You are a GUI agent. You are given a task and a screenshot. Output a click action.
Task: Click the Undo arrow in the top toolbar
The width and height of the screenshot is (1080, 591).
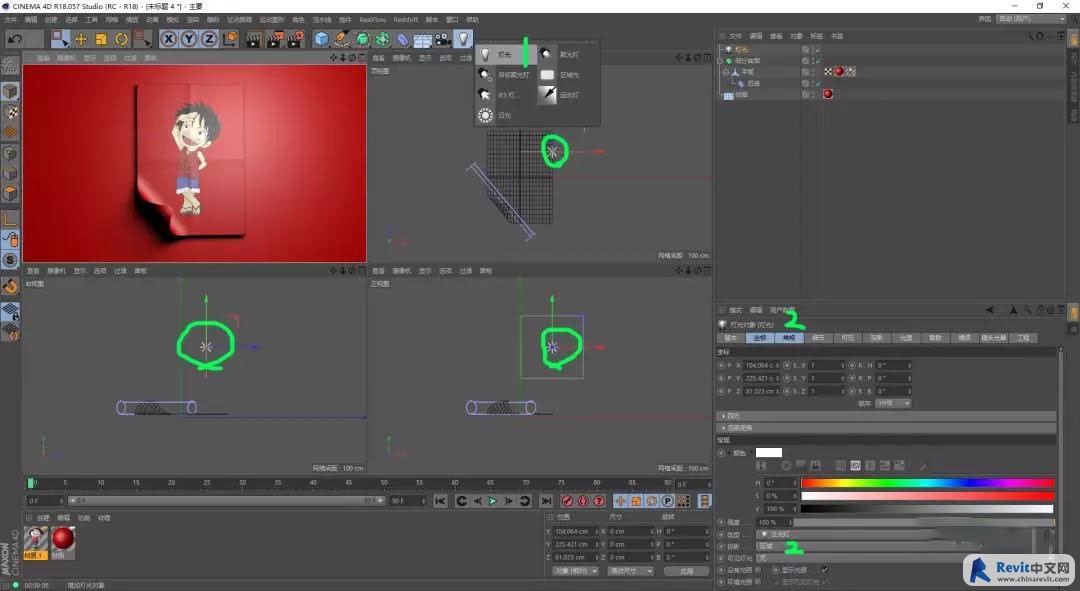pos(14,39)
